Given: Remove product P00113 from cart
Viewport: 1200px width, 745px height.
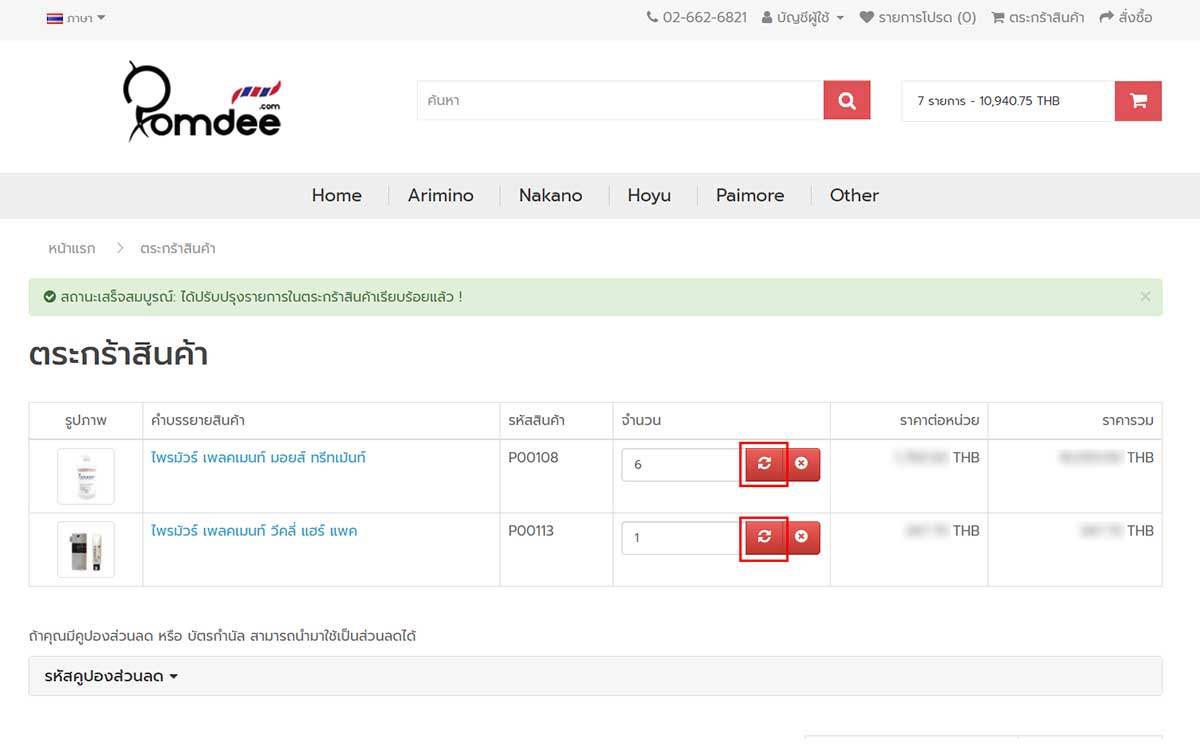Looking at the screenshot, I should [x=802, y=537].
